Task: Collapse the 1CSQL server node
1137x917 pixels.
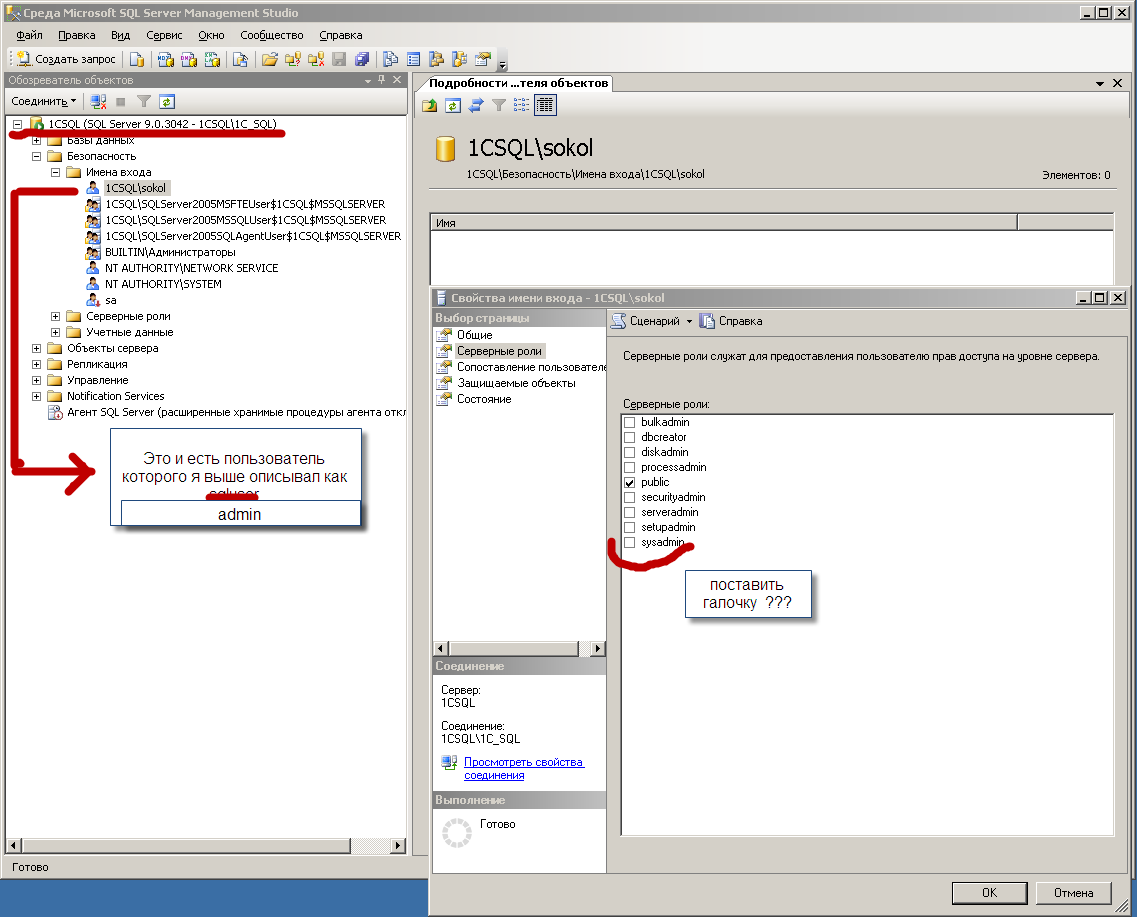Action: coord(17,125)
